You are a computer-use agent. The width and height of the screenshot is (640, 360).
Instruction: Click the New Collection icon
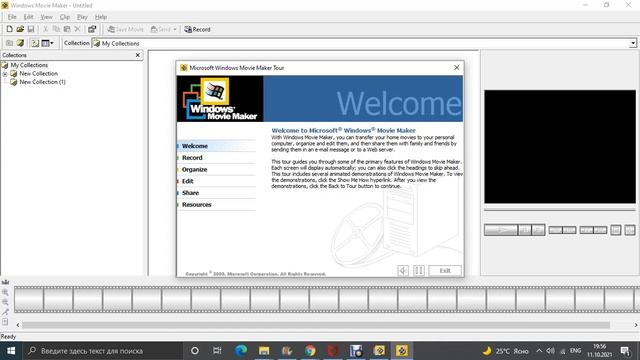(x=20, y=43)
